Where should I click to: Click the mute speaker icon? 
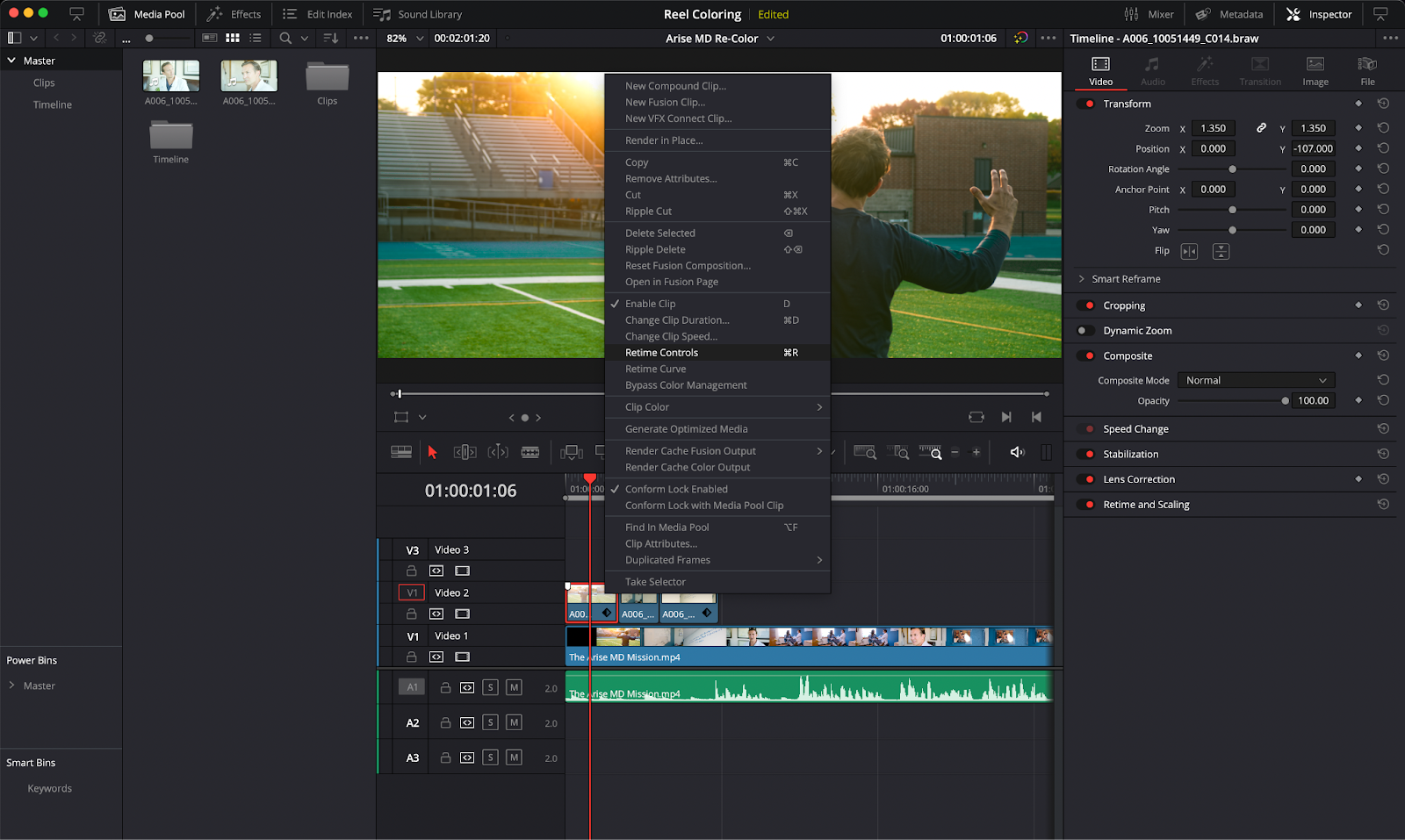point(1017,452)
